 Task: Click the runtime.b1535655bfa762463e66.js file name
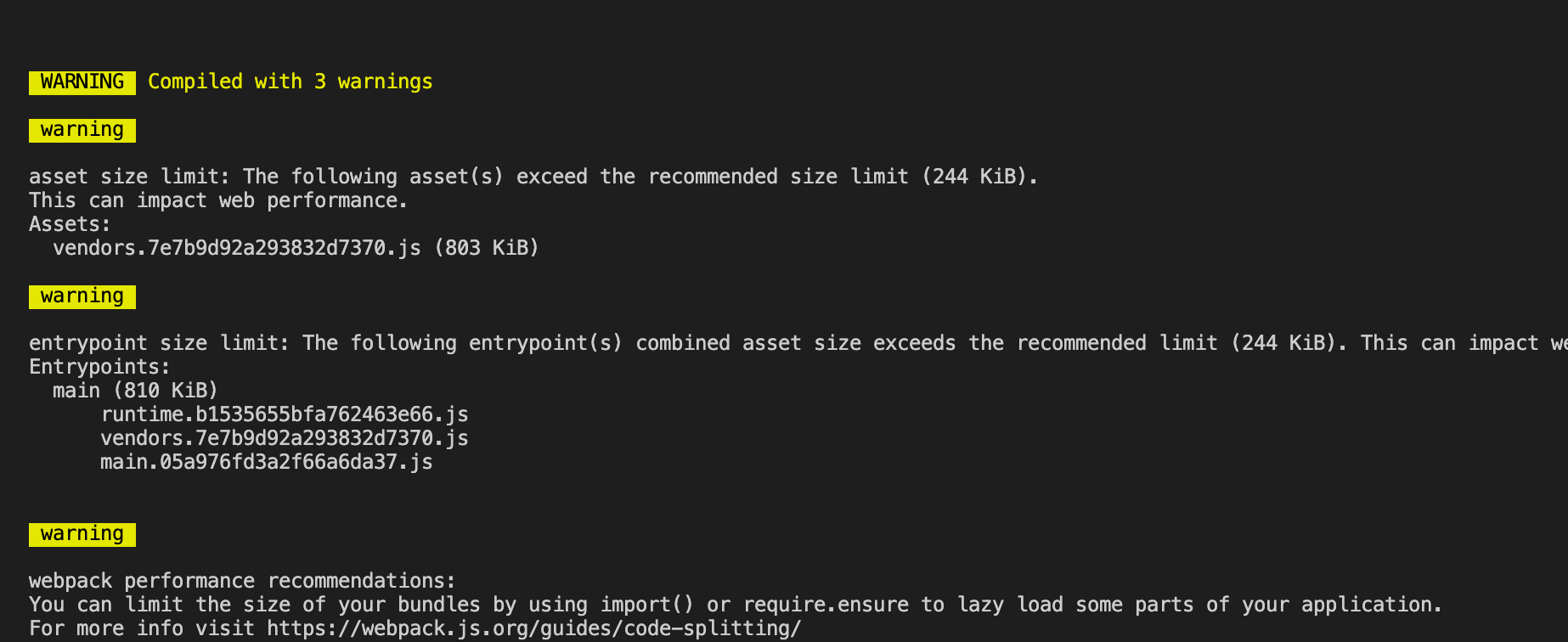(284, 414)
